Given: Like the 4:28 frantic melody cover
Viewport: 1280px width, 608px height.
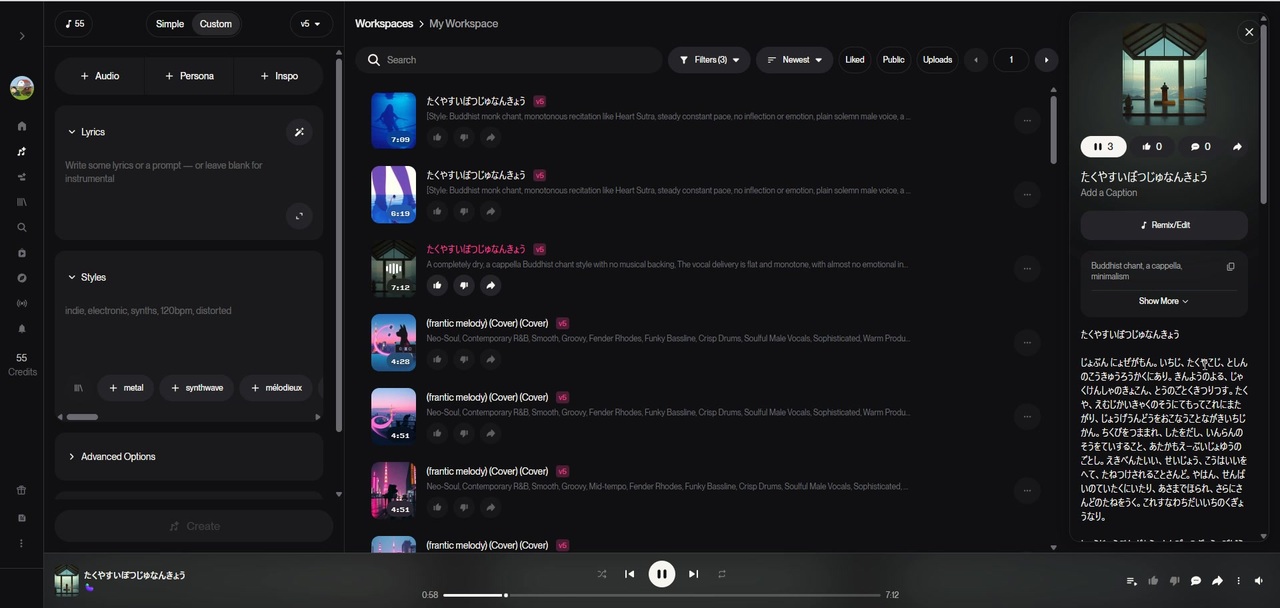Looking at the screenshot, I should click(437, 359).
